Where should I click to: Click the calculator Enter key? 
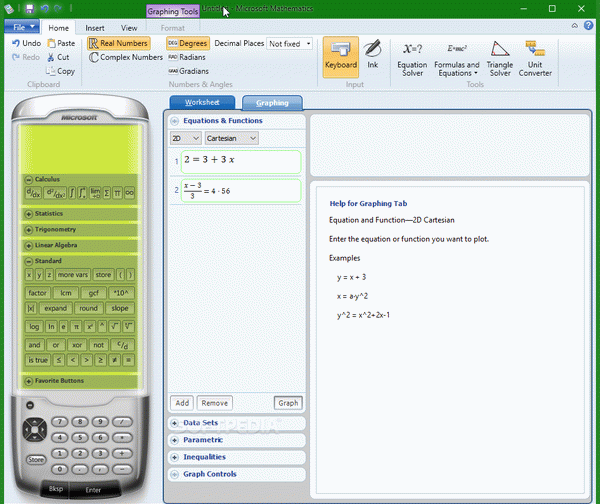(x=93, y=490)
